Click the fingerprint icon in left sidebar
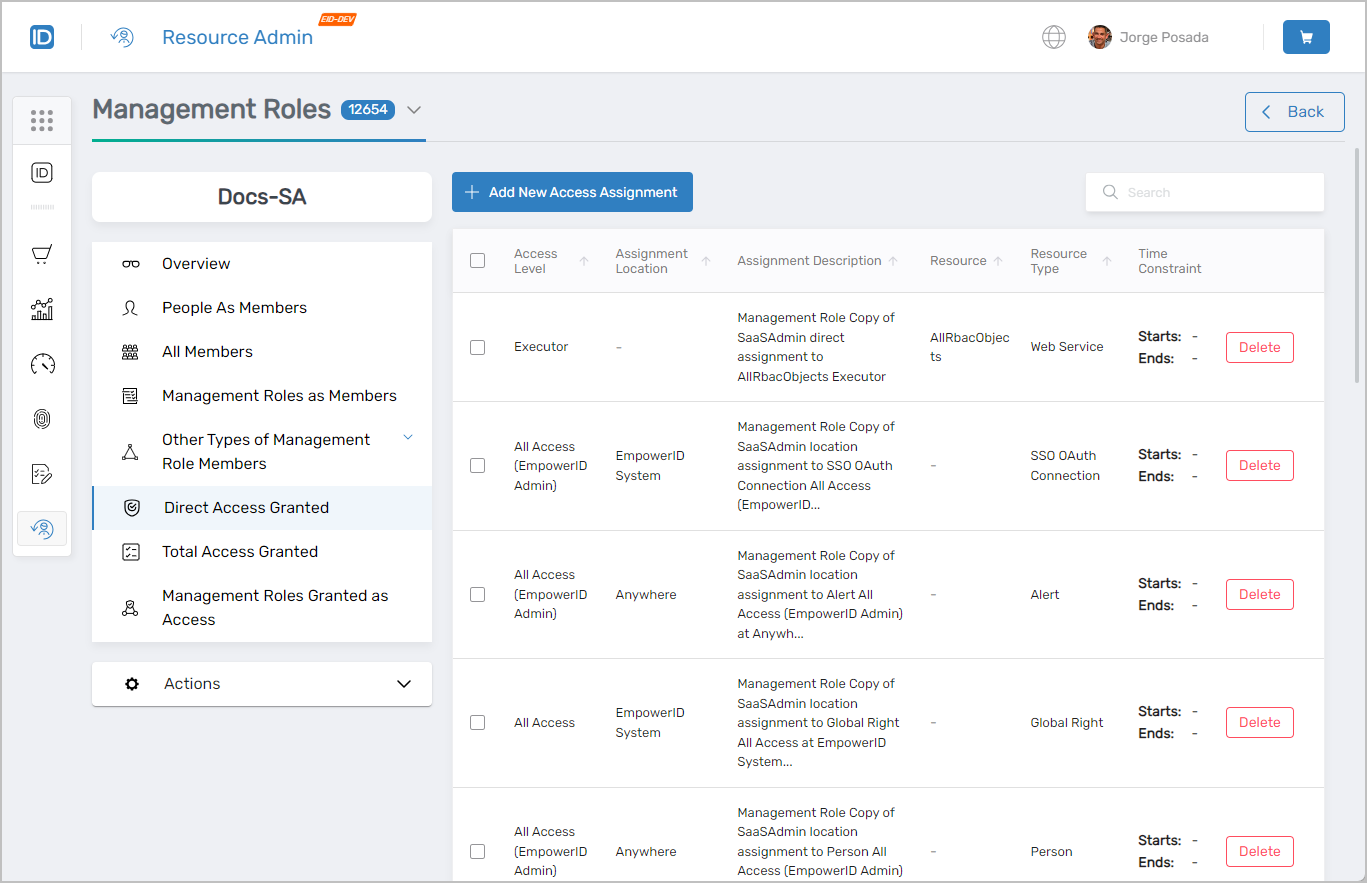The width and height of the screenshot is (1367, 883). 42,419
